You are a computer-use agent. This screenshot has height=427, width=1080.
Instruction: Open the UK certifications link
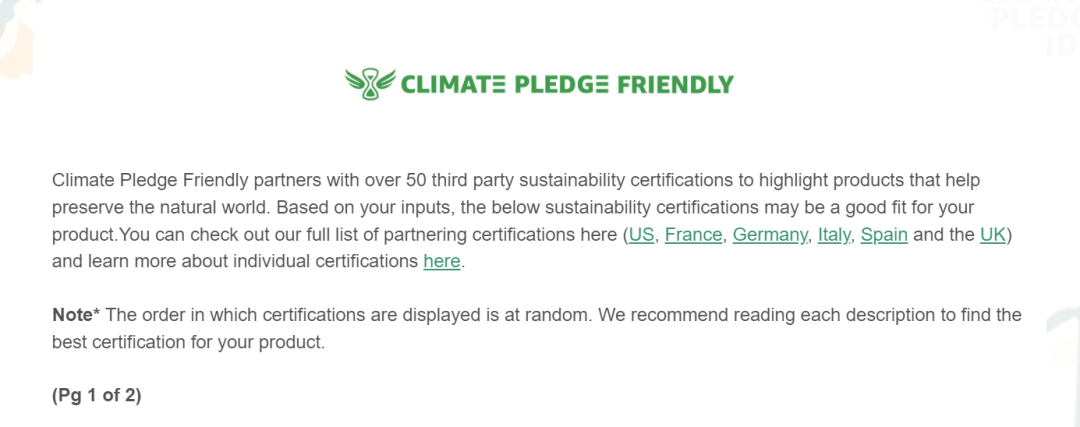(993, 235)
